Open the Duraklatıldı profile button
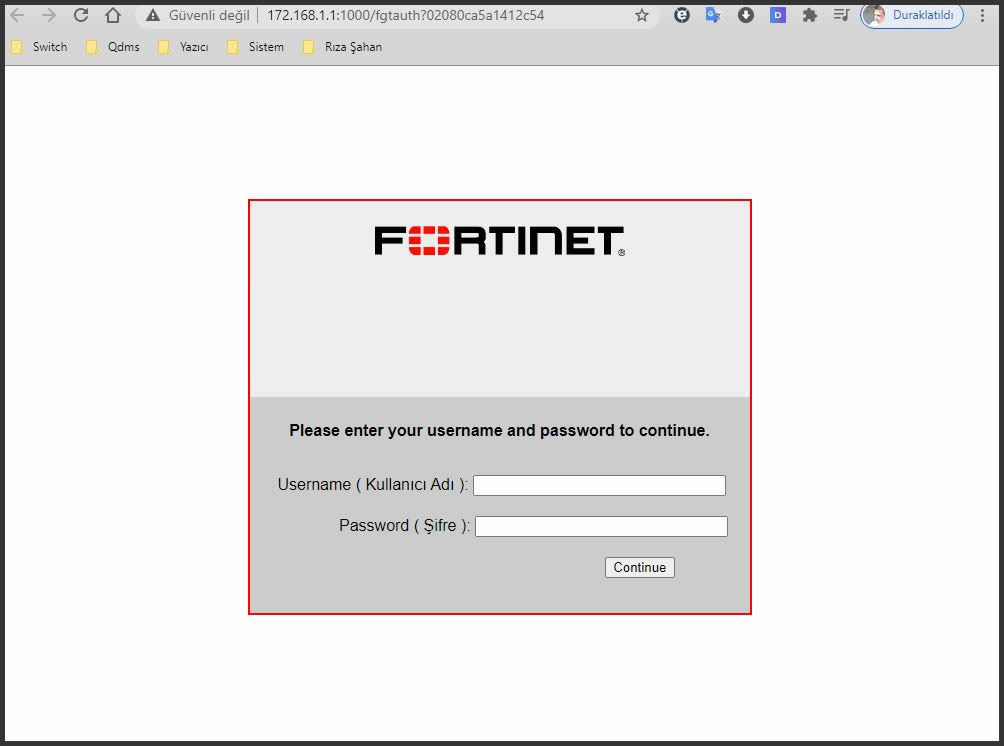 [x=912, y=15]
